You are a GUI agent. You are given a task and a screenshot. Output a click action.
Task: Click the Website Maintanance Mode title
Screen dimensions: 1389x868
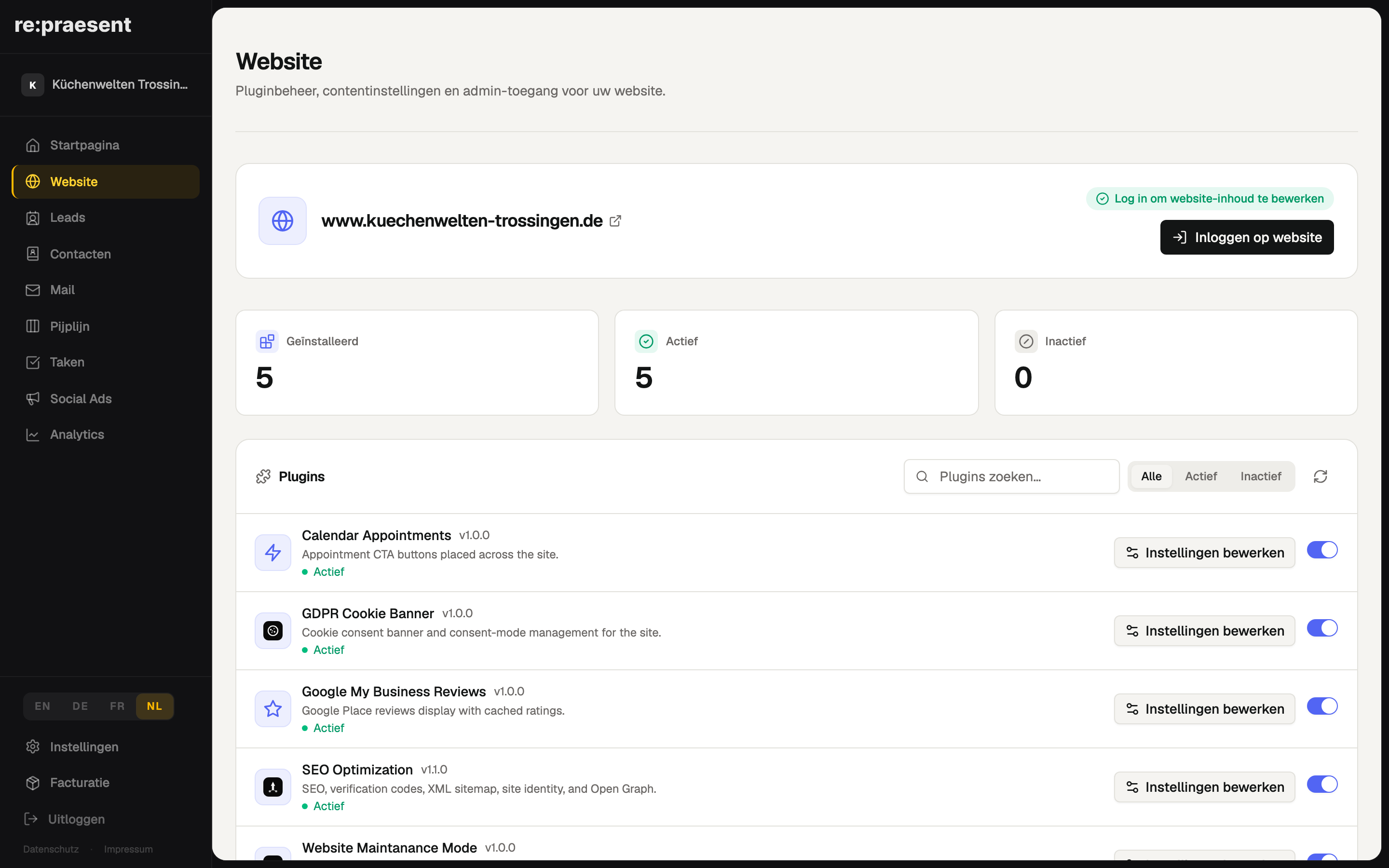(389, 848)
